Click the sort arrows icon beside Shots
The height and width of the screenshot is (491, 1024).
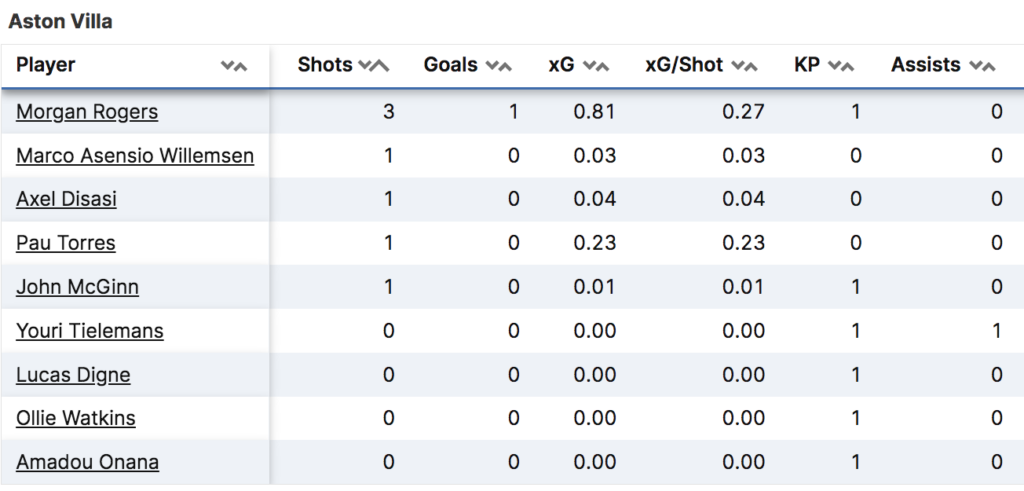click(x=373, y=66)
